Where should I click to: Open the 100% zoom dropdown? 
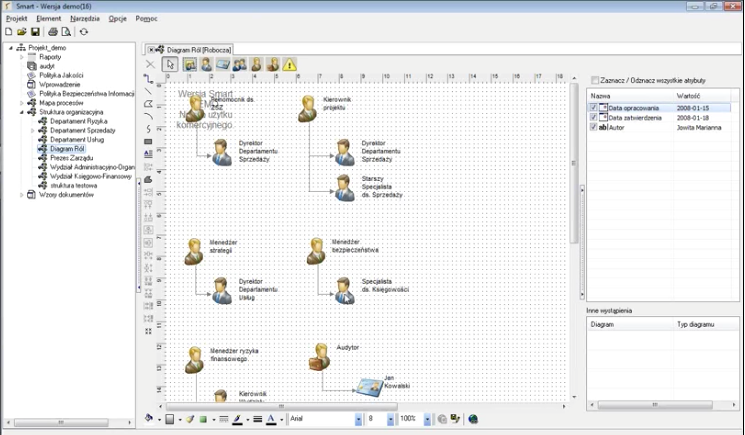[425, 419]
